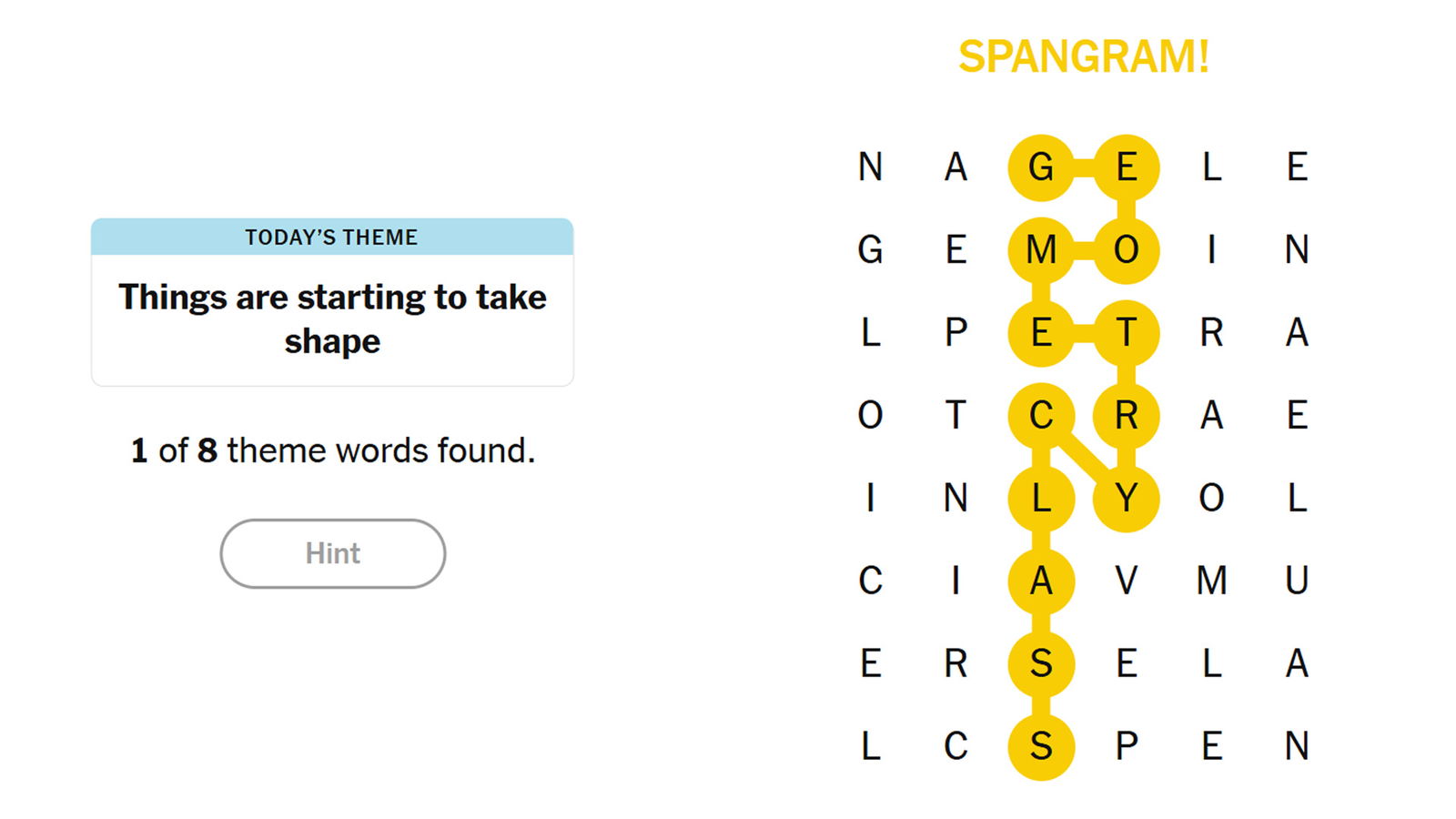Image resolution: width=1456 pixels, height=819 pixels.
Task: Tap the bottom highlighted S of the spangram
Action: [1041, 746]
